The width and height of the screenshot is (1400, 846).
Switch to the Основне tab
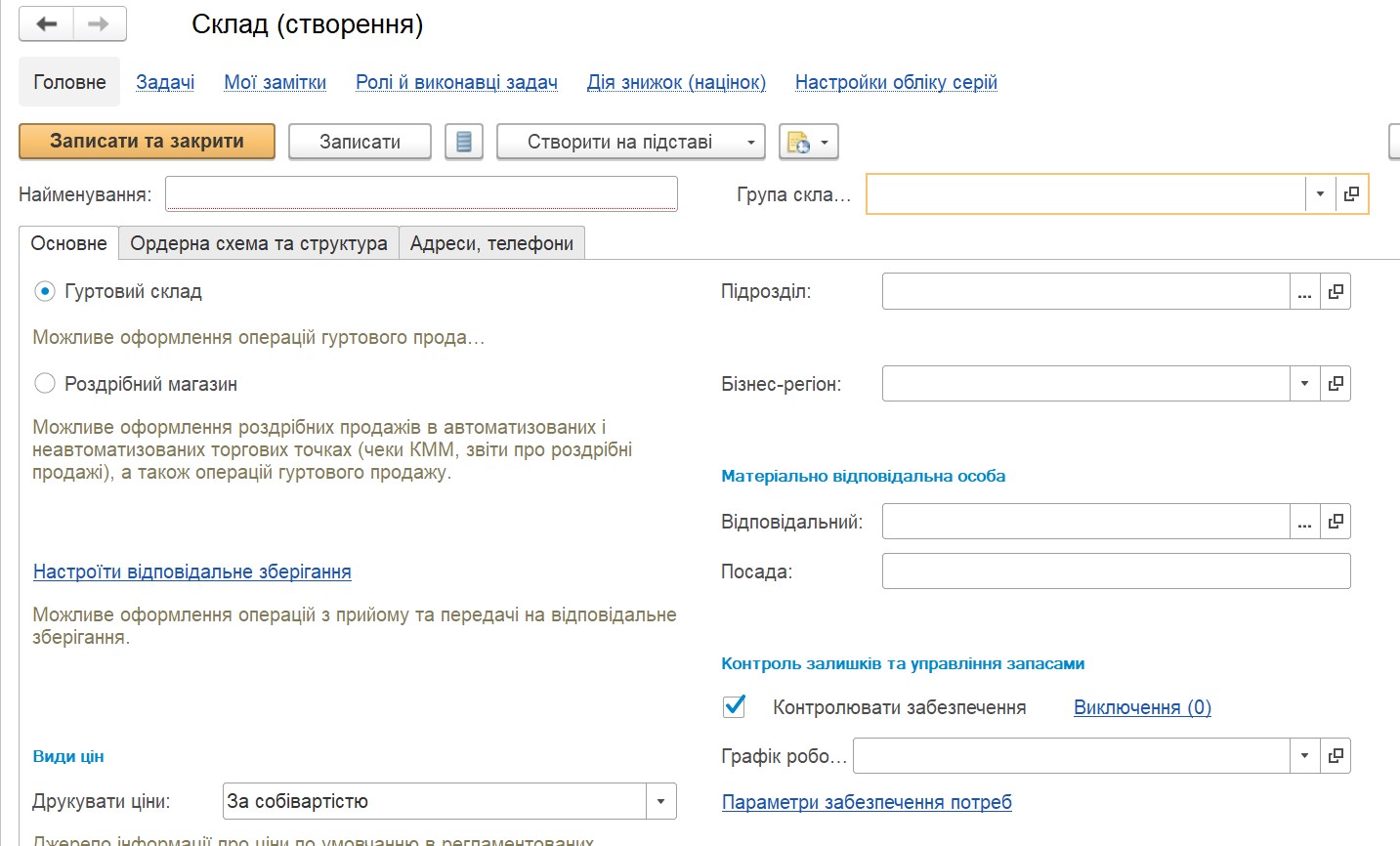pos(68,243)
